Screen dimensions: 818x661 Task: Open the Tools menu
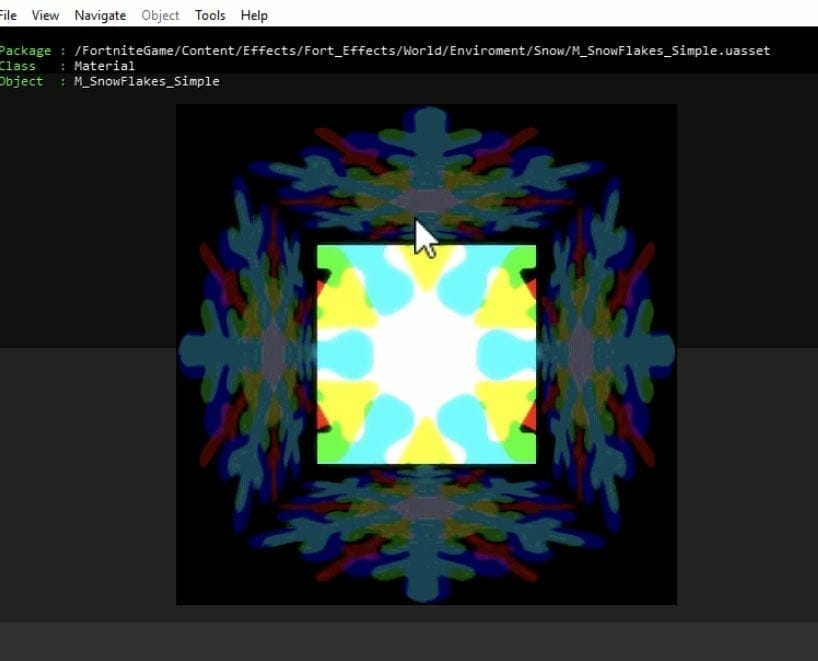pyautogui.click(x=210, y=15)
